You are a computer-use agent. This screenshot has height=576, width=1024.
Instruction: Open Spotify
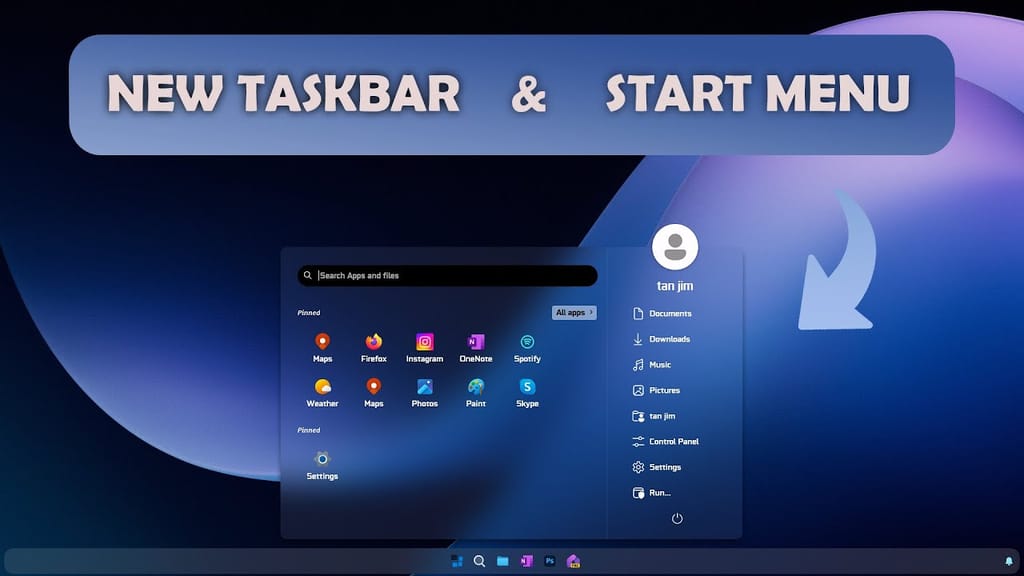[x=527, y=343]
